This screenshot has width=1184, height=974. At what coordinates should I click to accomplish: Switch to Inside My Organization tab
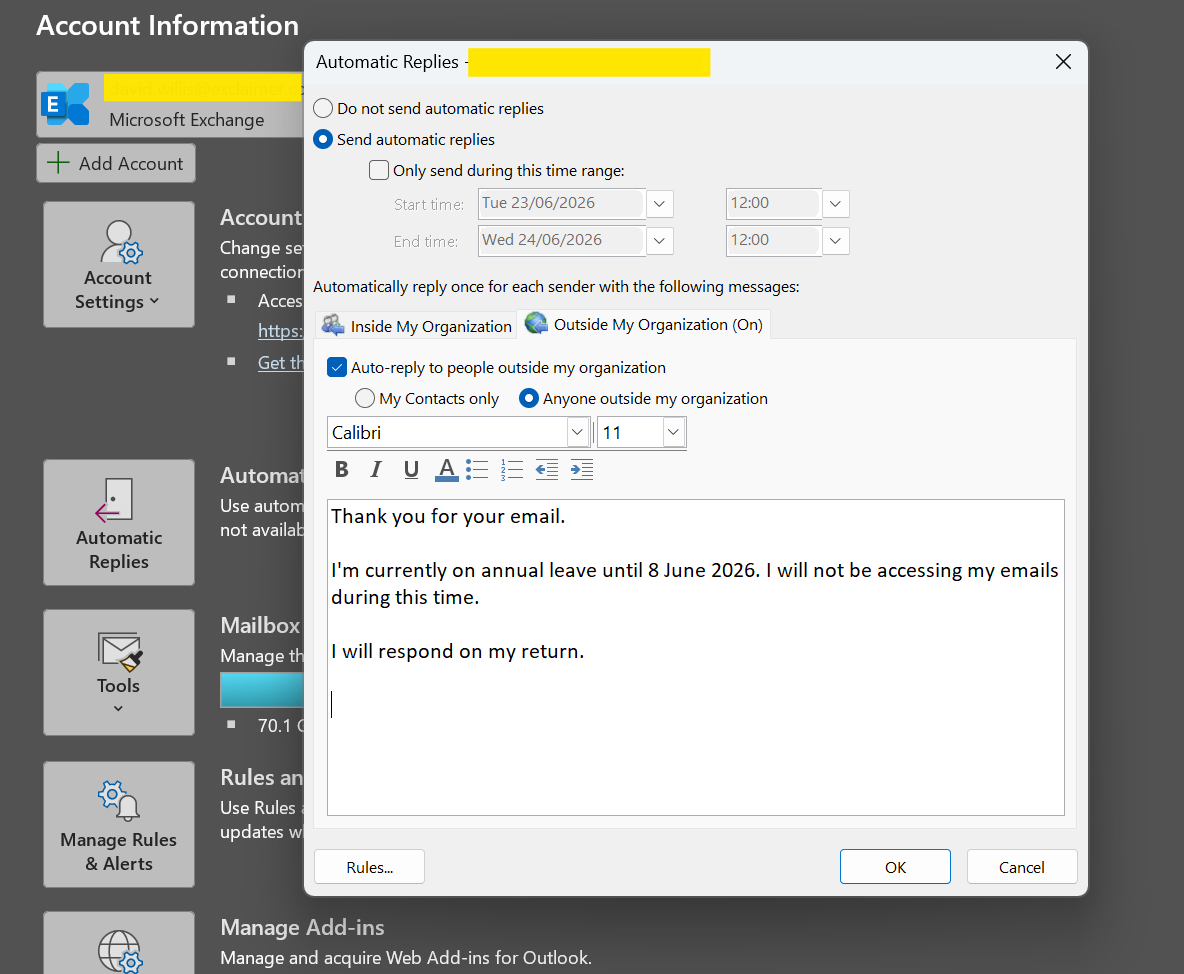(416, 325)
